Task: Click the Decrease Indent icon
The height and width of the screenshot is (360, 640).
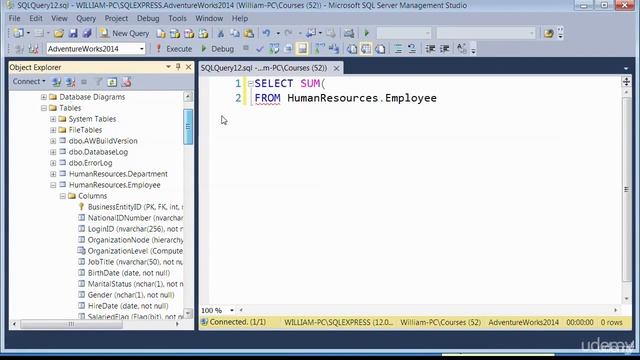Action: click(x=430, y=49)
